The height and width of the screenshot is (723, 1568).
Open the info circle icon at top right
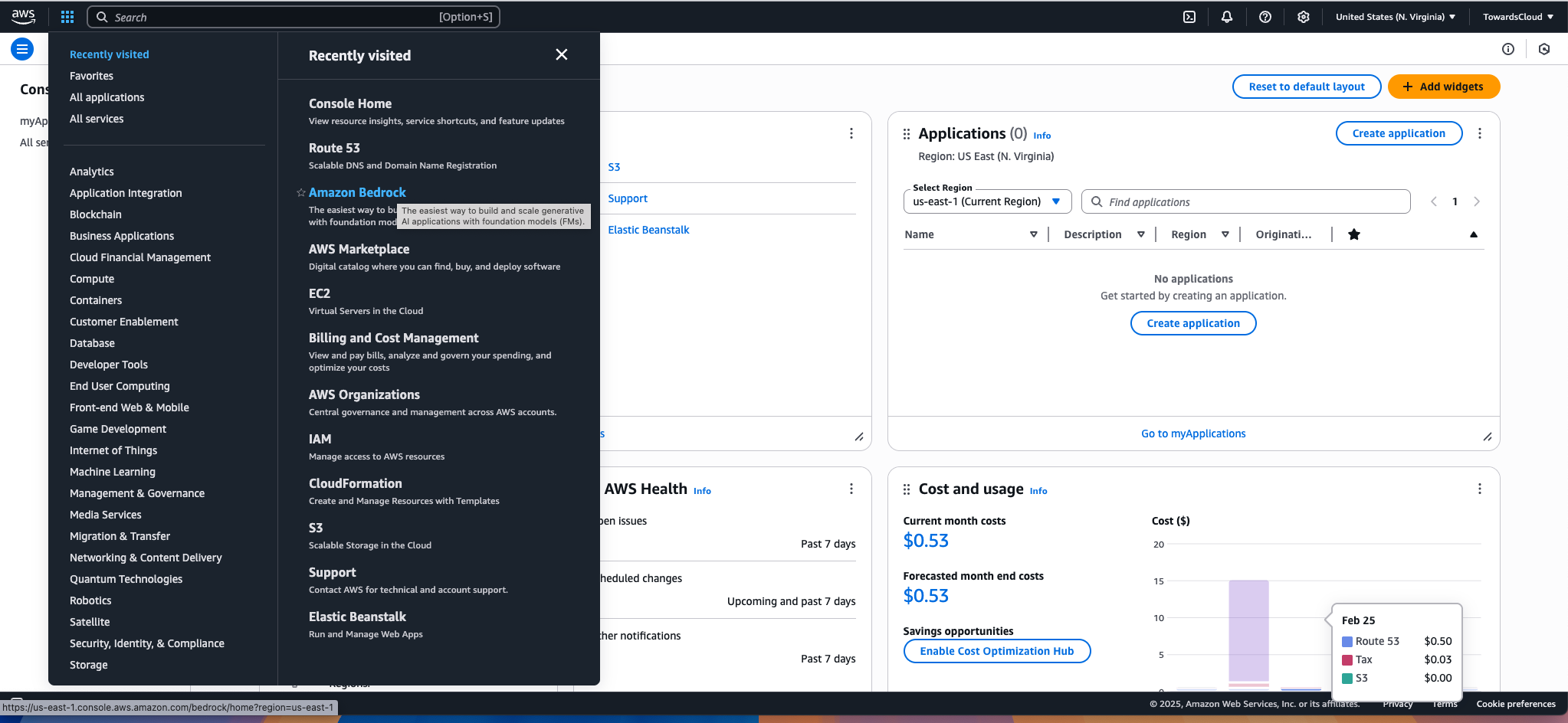pyautogui.click(x=1508, y=49)
